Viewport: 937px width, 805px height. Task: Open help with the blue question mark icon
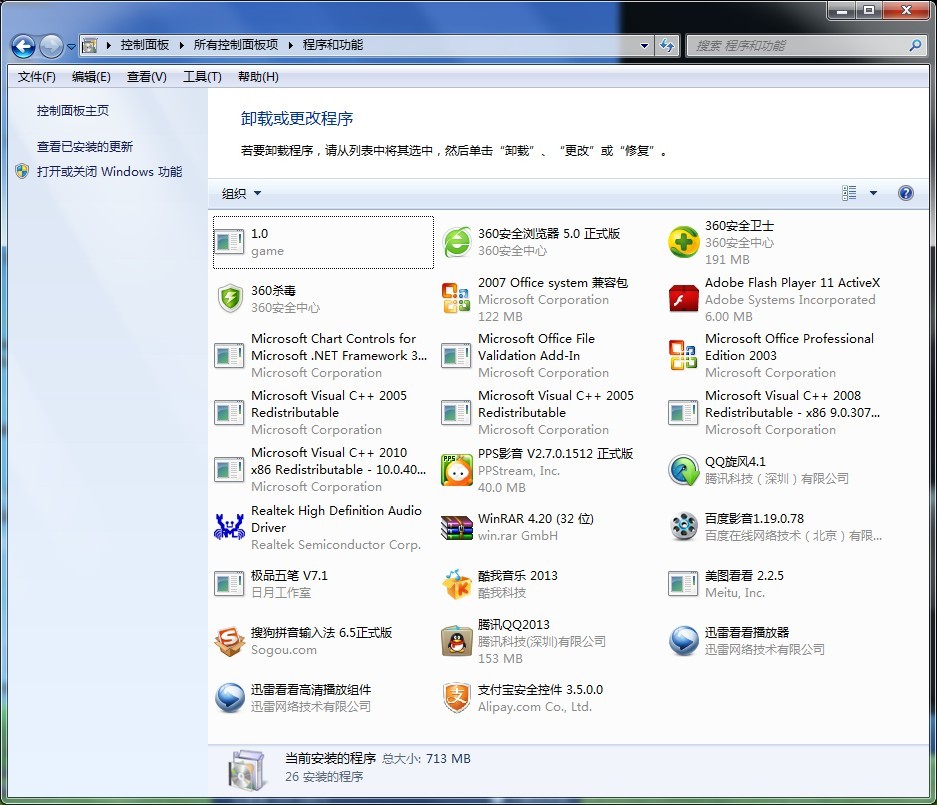pos(905,193)
